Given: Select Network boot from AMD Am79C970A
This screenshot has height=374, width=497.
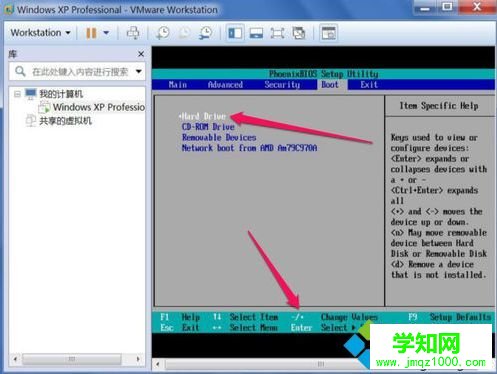Looking at the screenshot, I should (x=249, y=148).
